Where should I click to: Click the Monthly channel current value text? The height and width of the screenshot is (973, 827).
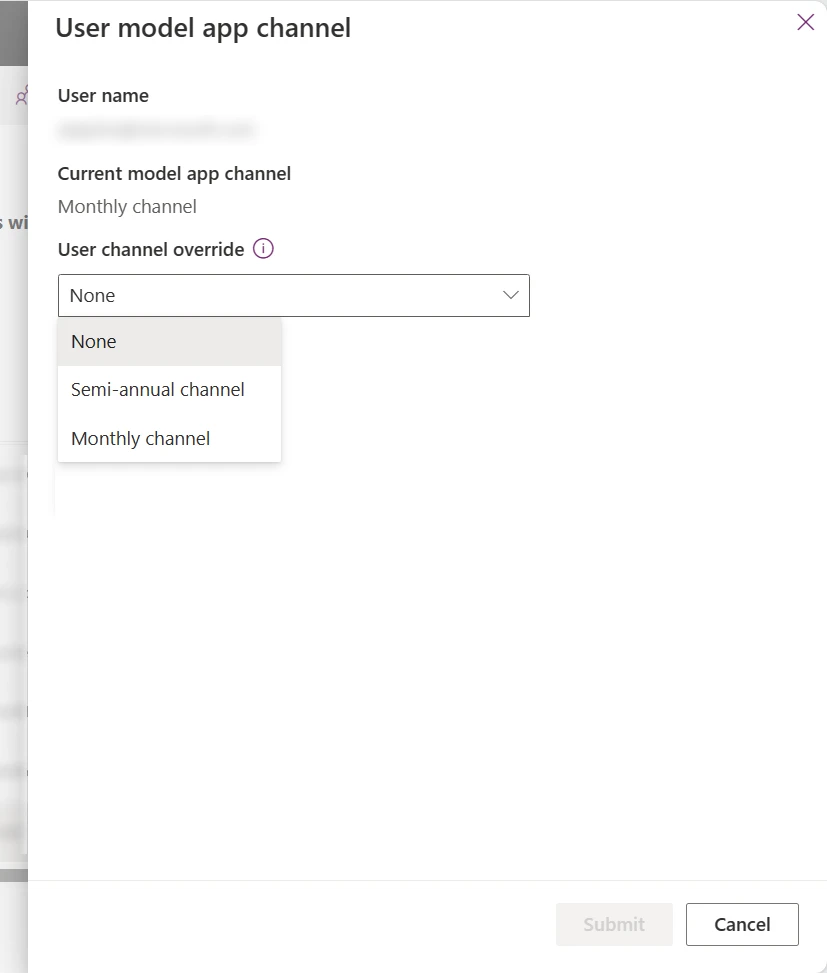coord(127,206)
